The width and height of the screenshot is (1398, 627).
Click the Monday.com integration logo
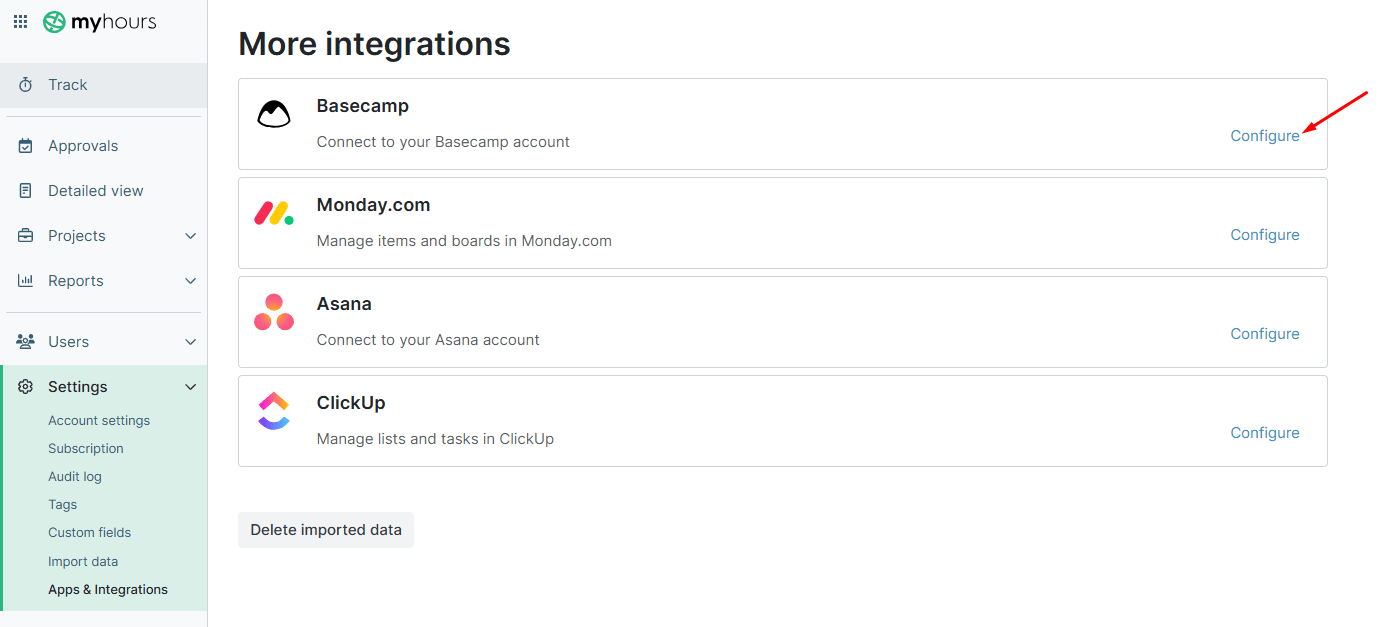coord(274,212)
